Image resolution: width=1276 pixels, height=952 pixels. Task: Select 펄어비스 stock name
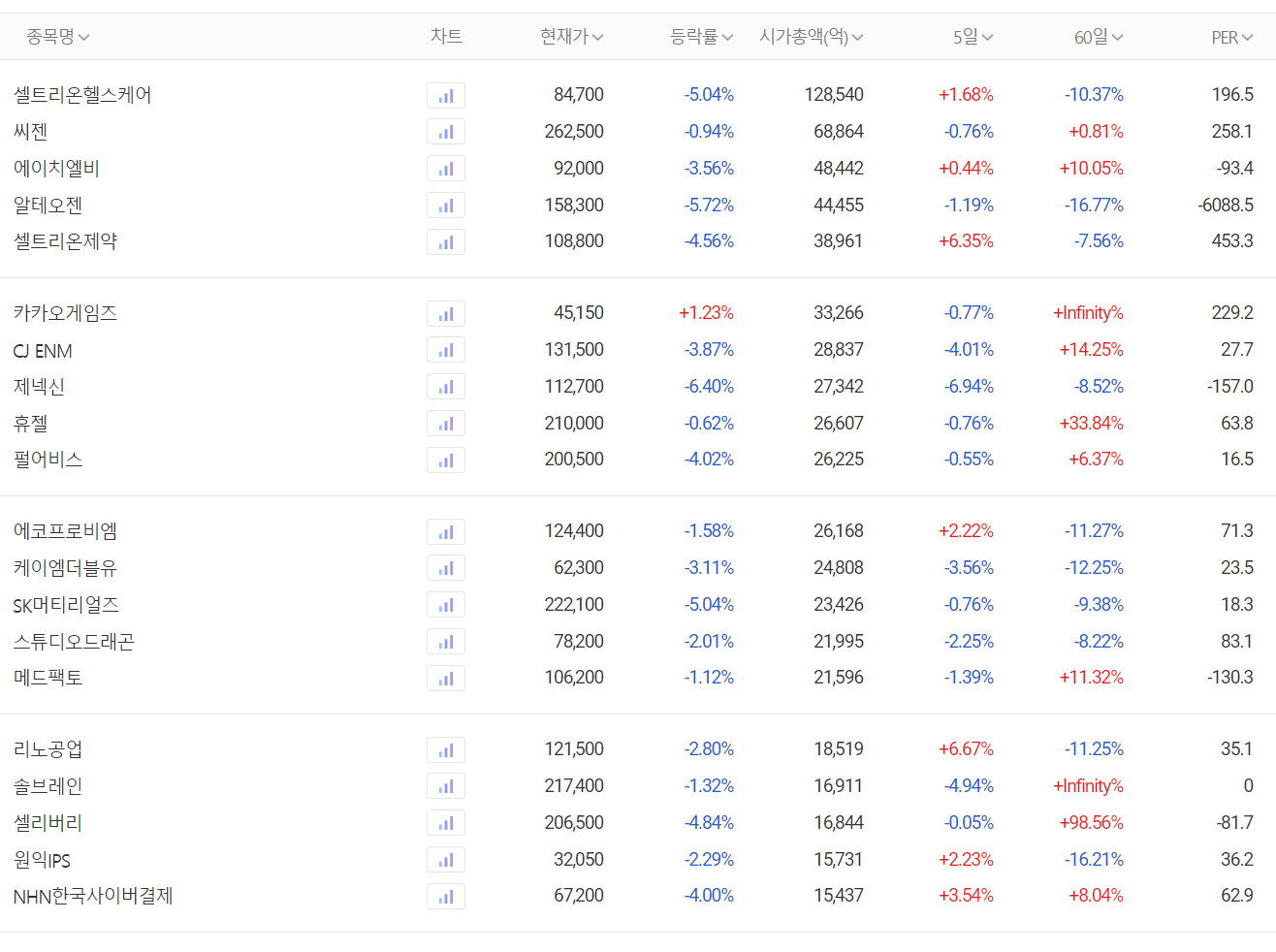pos(48,460)
